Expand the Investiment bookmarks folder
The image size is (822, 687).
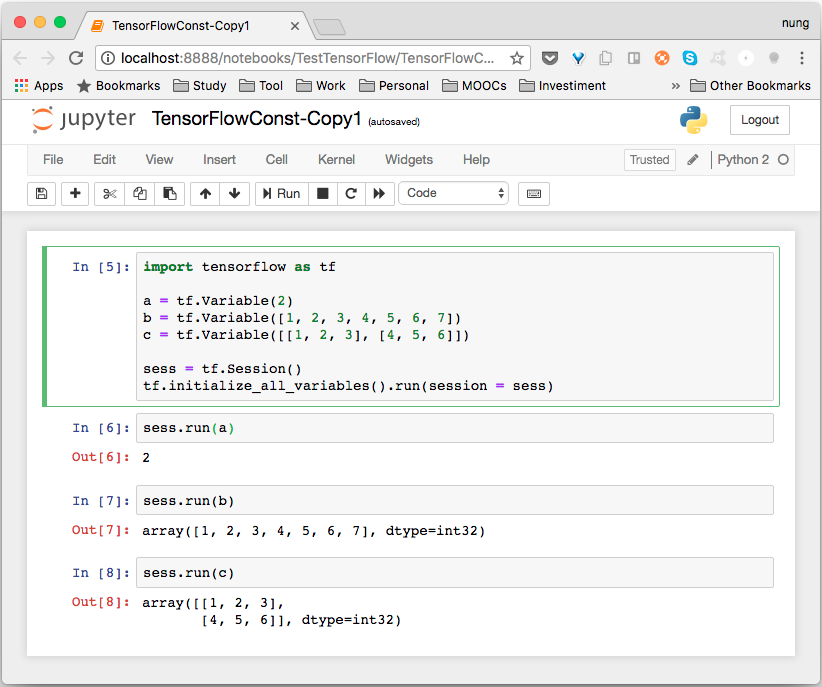pos(563,85)
